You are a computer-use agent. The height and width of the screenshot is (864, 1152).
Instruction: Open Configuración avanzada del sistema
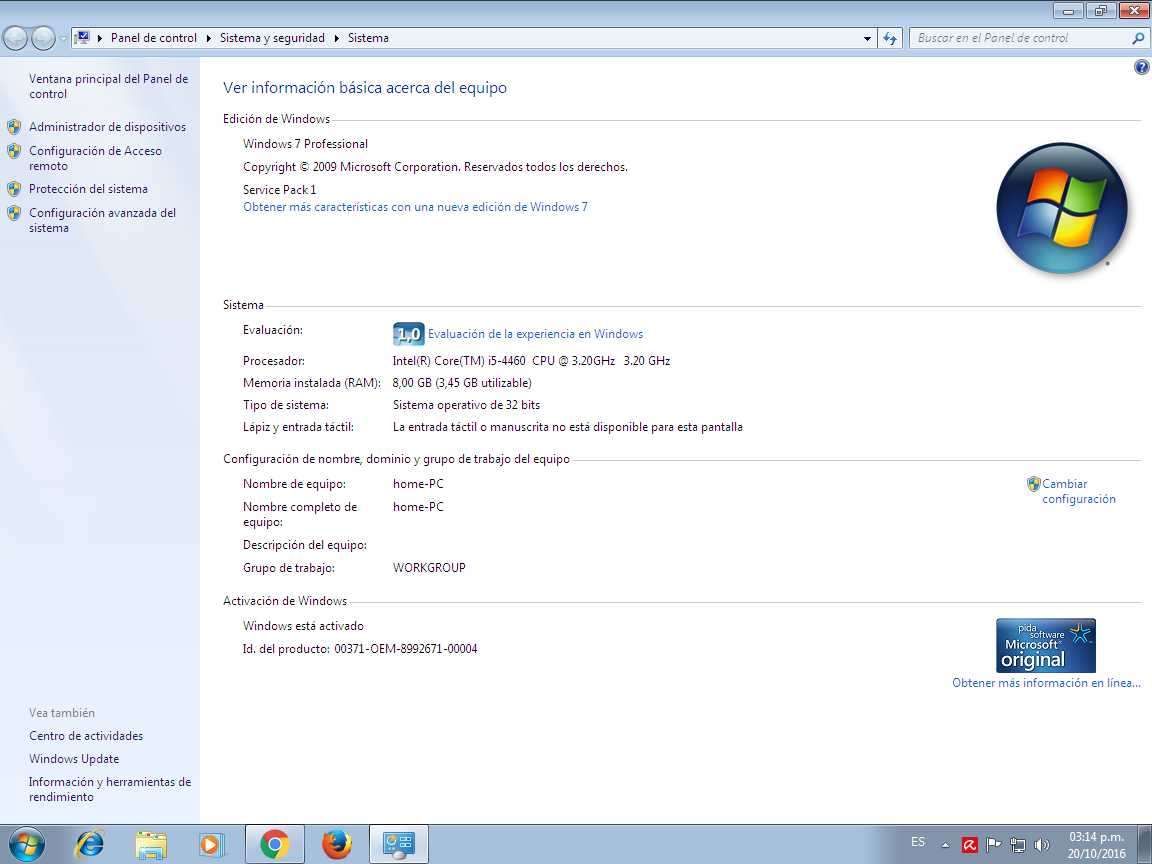coord(102,220)
